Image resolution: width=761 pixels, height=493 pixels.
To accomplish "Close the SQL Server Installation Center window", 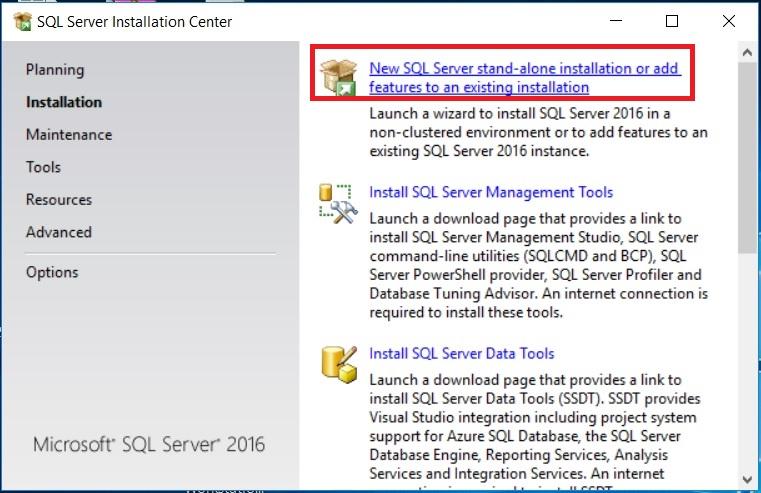I will [728, 21].
